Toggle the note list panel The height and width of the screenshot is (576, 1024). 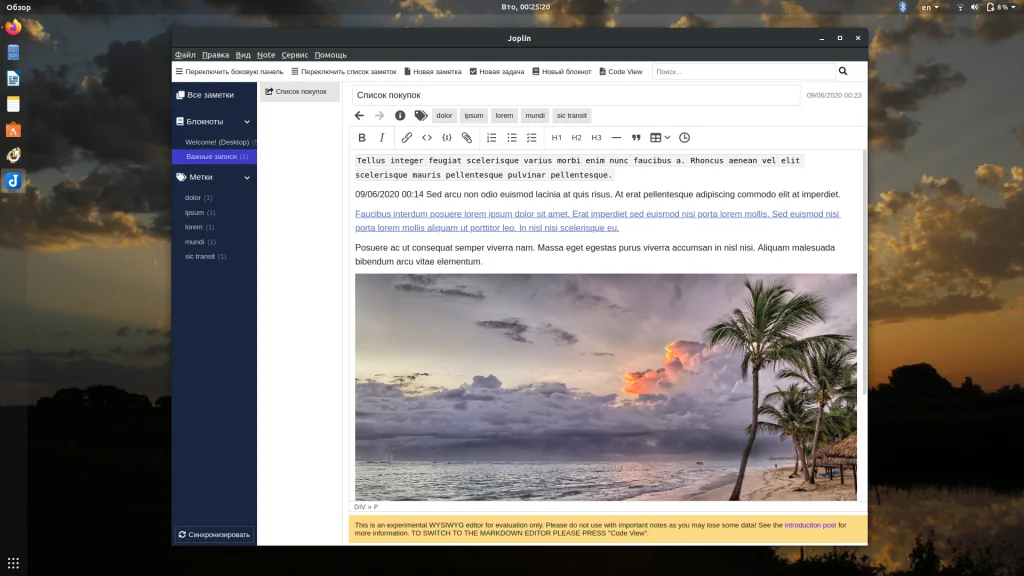[343, 72]
